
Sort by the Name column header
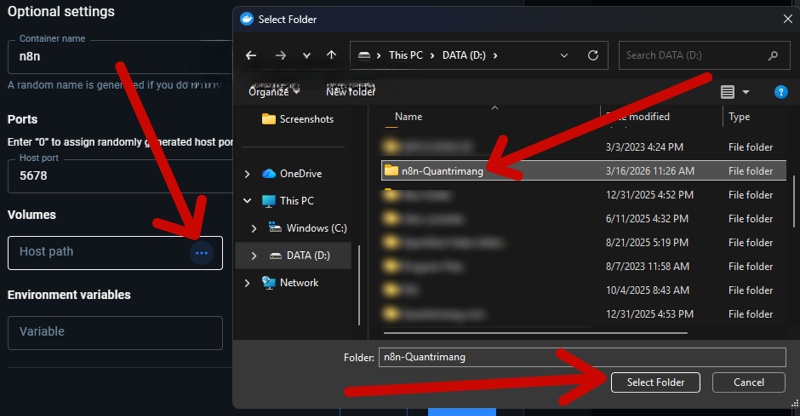tap(408, 116)
